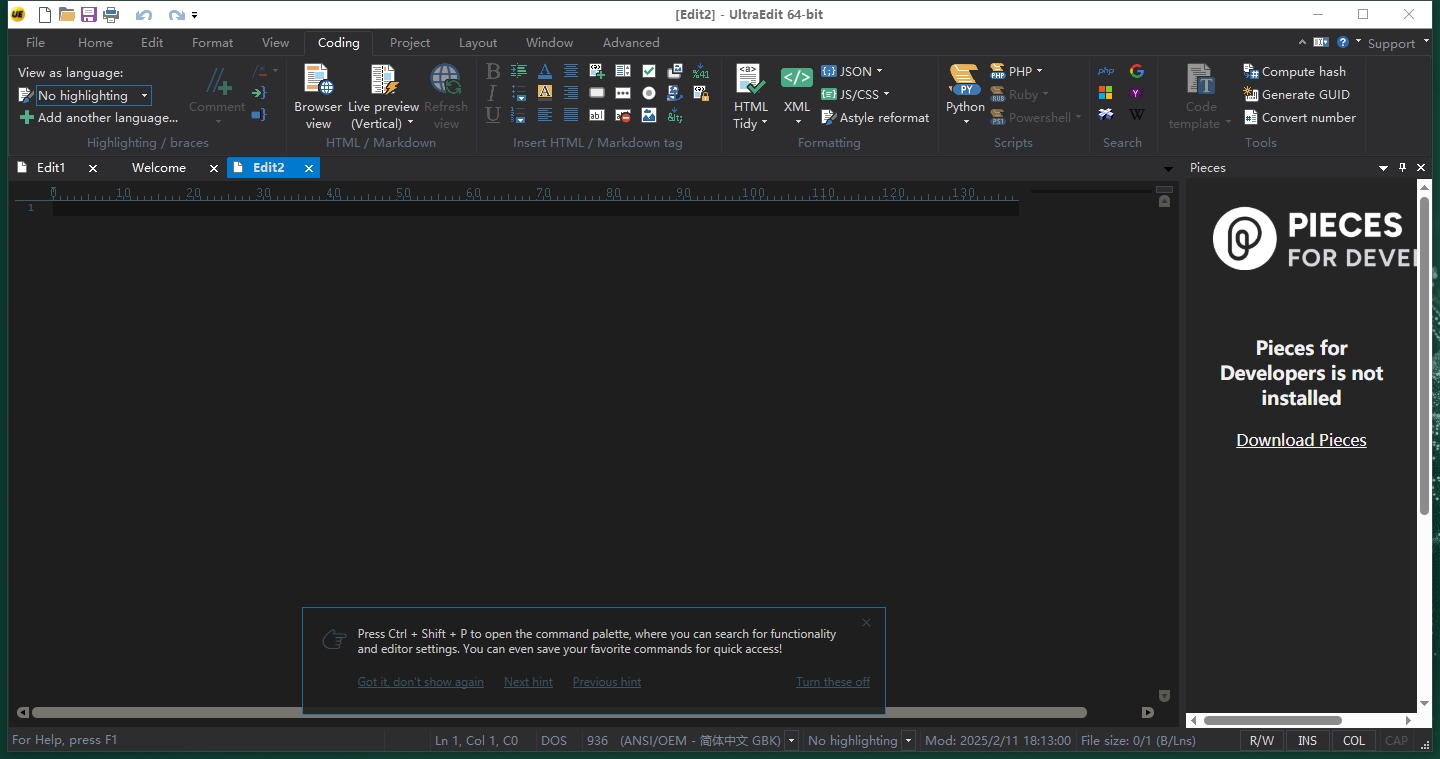Click the XML formatting icon

797,78
